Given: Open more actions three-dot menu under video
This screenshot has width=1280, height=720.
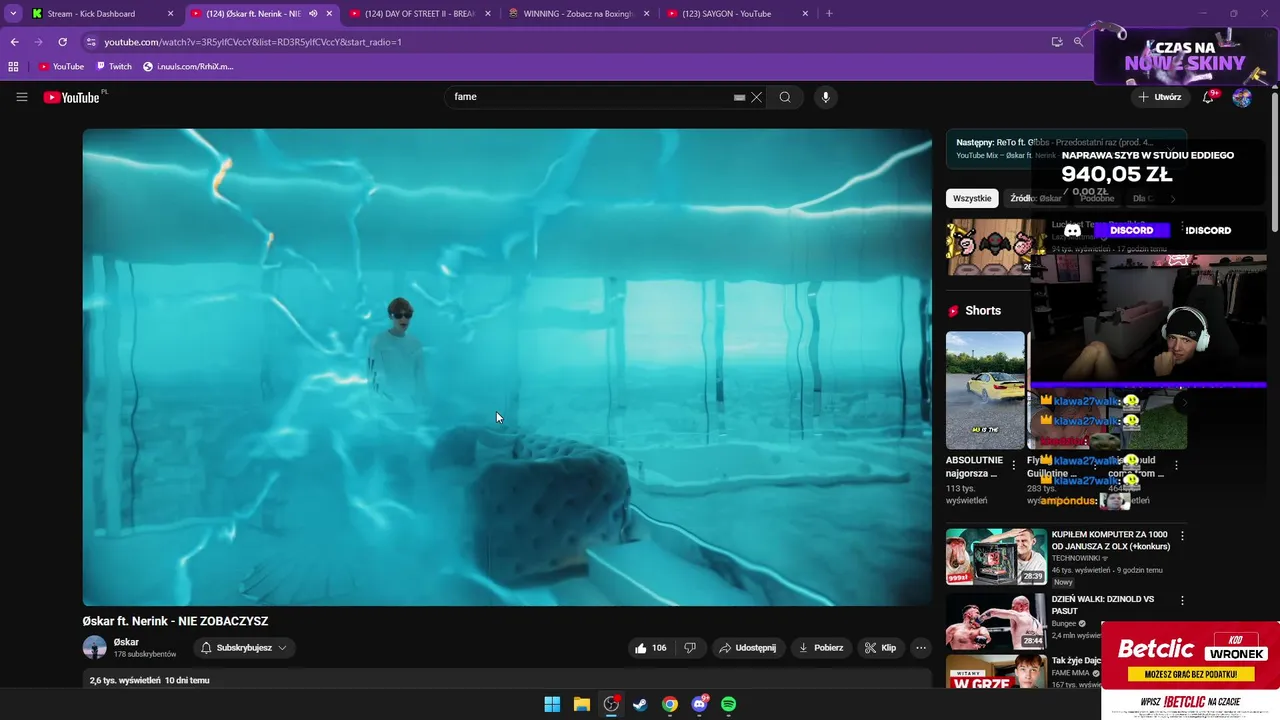Looking at the screenshot, I should 921,648.
